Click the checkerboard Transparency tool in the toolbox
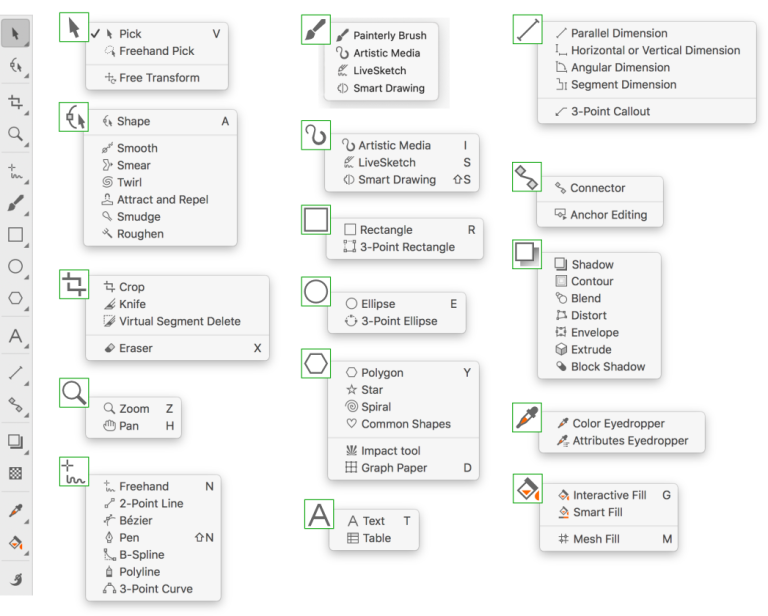This screenshot has height=616, width=768. [16, 473]
